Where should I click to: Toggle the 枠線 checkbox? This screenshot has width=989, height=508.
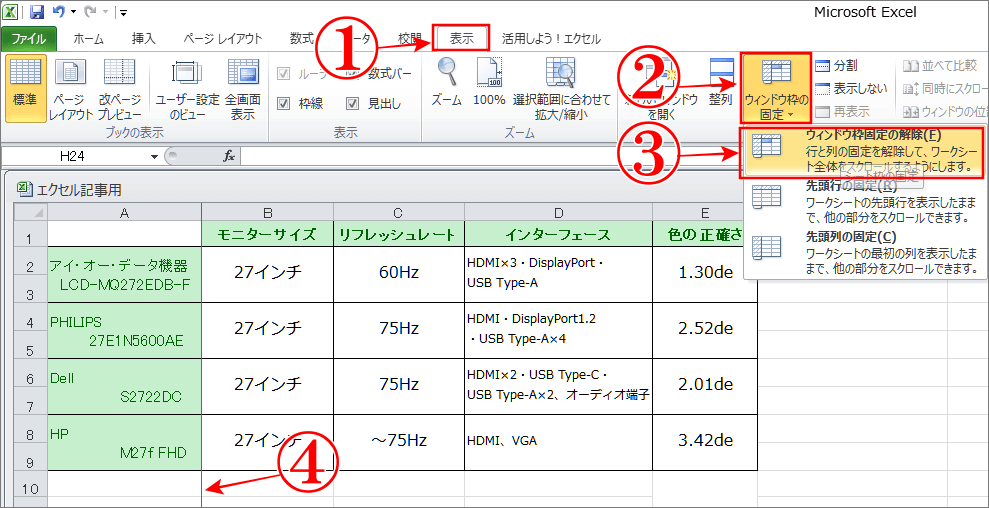(x=284, y=103)
